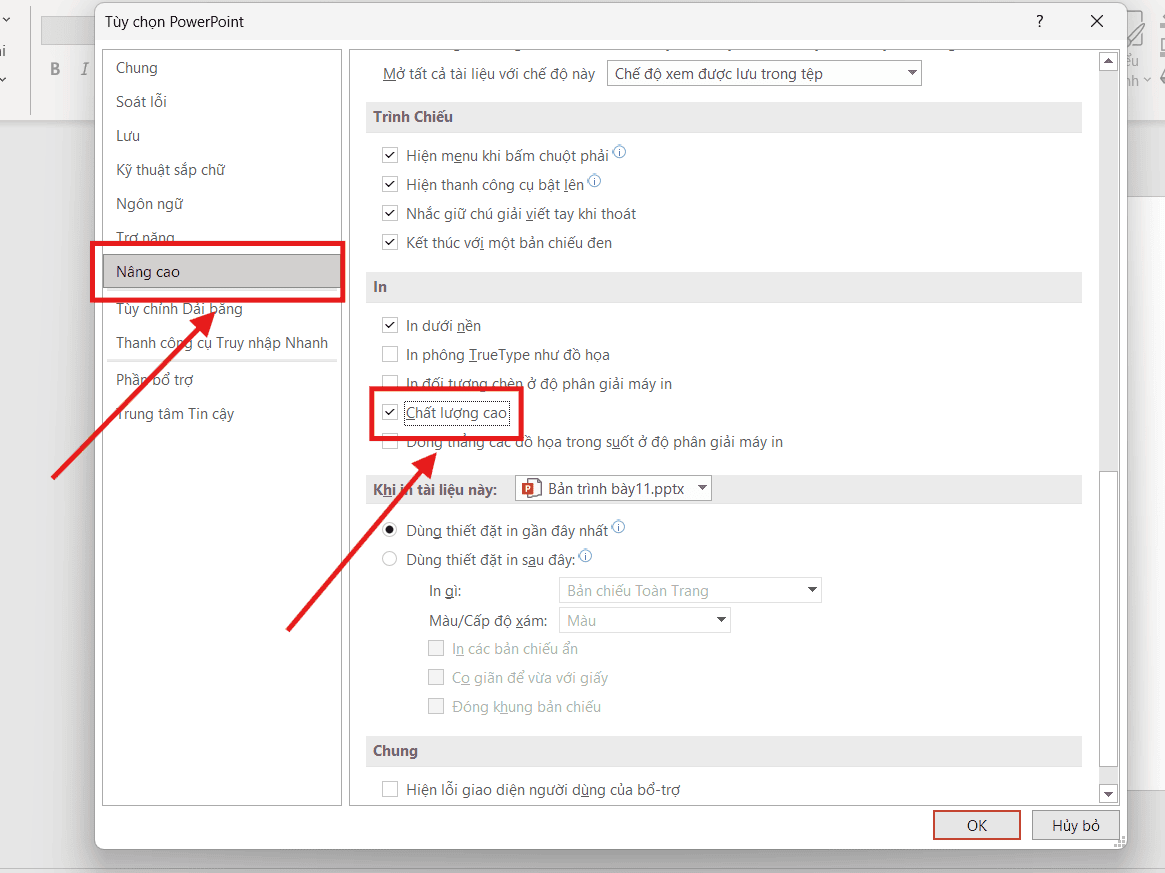Click info icon next to 'Dùng thiết đặt in sau đây'
1165x873 pixels.
point(586,557)
